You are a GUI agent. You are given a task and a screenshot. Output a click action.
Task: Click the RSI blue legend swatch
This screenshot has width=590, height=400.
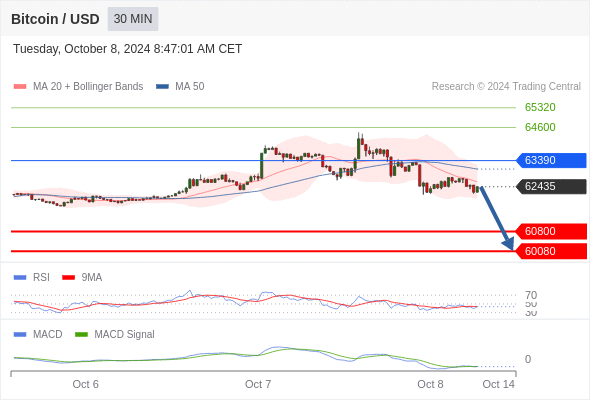pyautogui.click(x=20, y=278)
